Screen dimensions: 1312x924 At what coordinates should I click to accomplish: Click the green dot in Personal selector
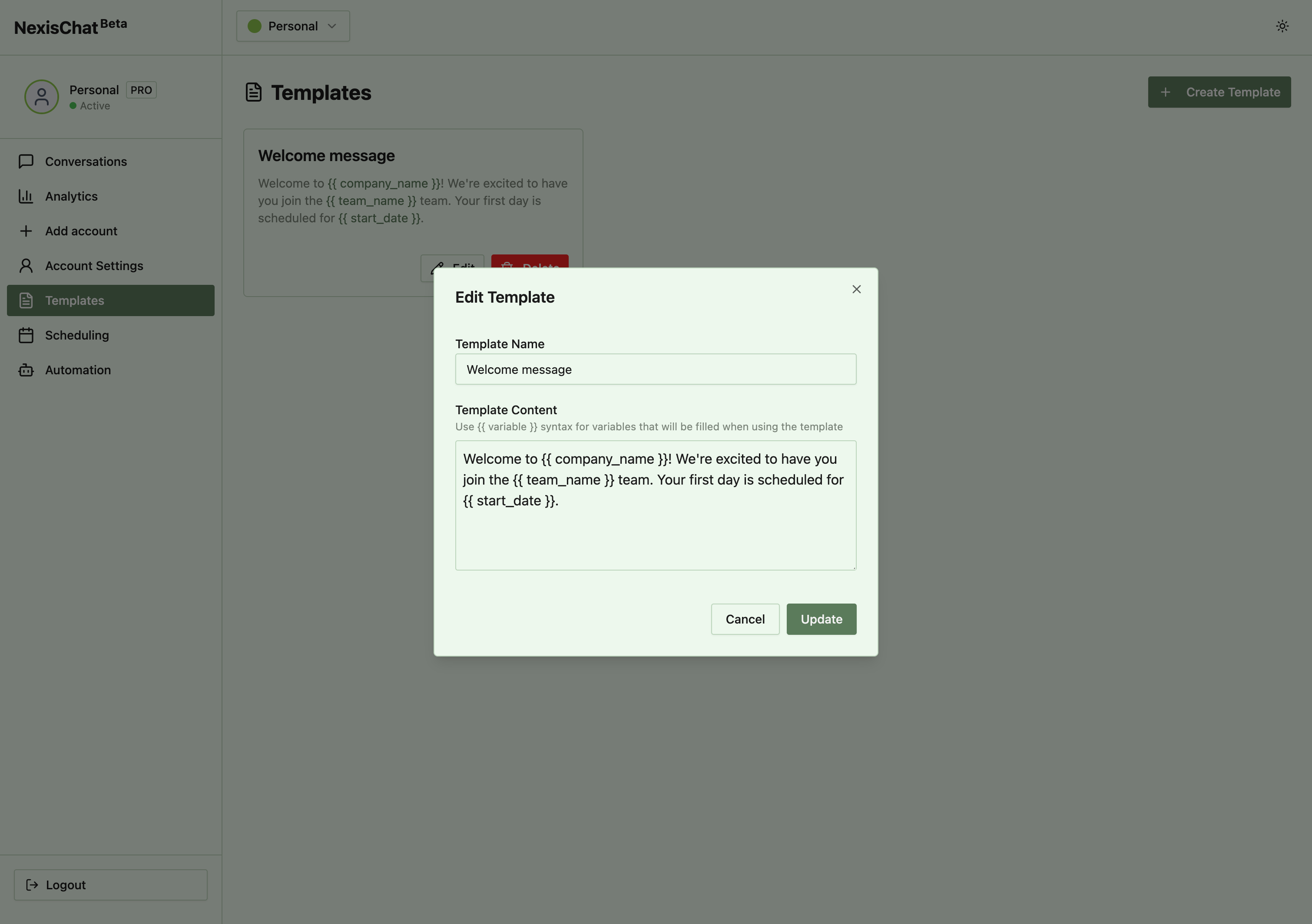(x=254, y=26)
